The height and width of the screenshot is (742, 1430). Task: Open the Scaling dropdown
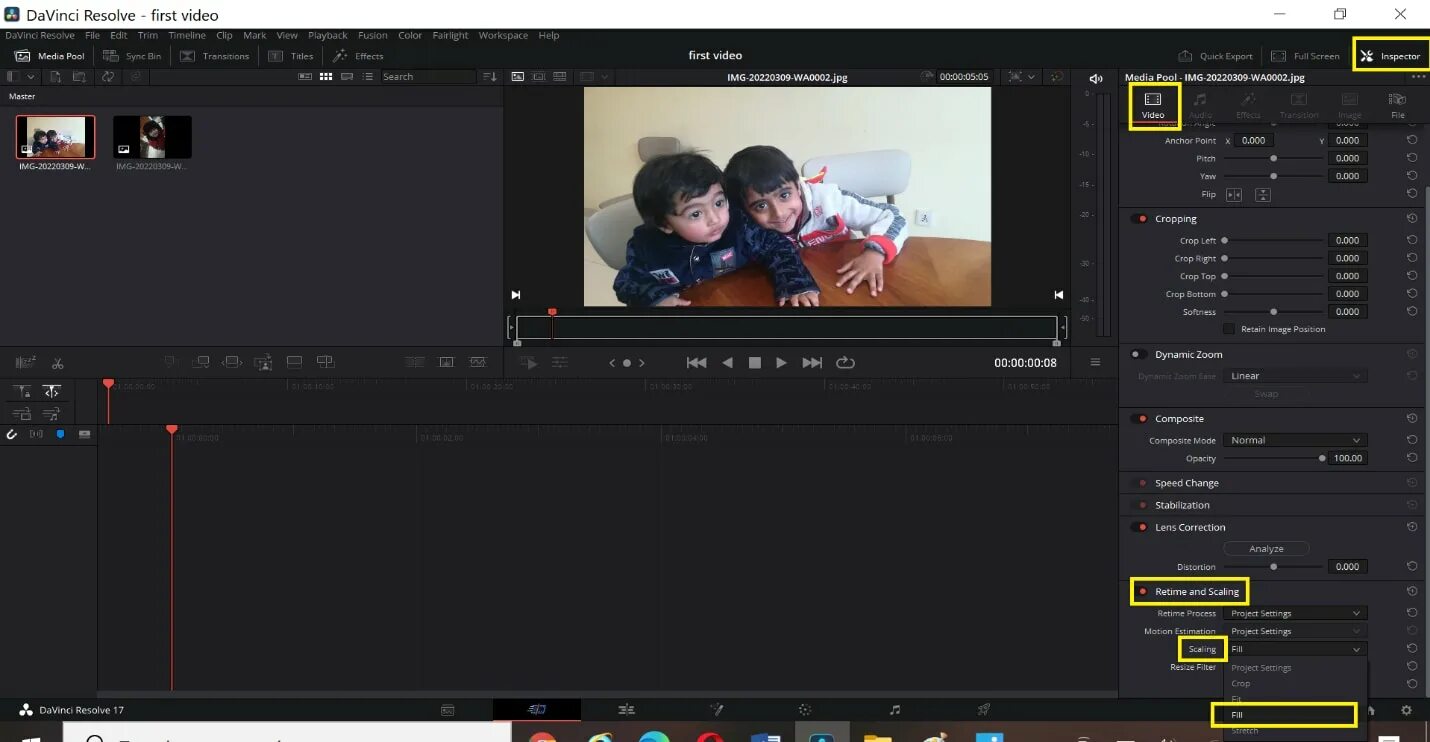(1295, 649)
